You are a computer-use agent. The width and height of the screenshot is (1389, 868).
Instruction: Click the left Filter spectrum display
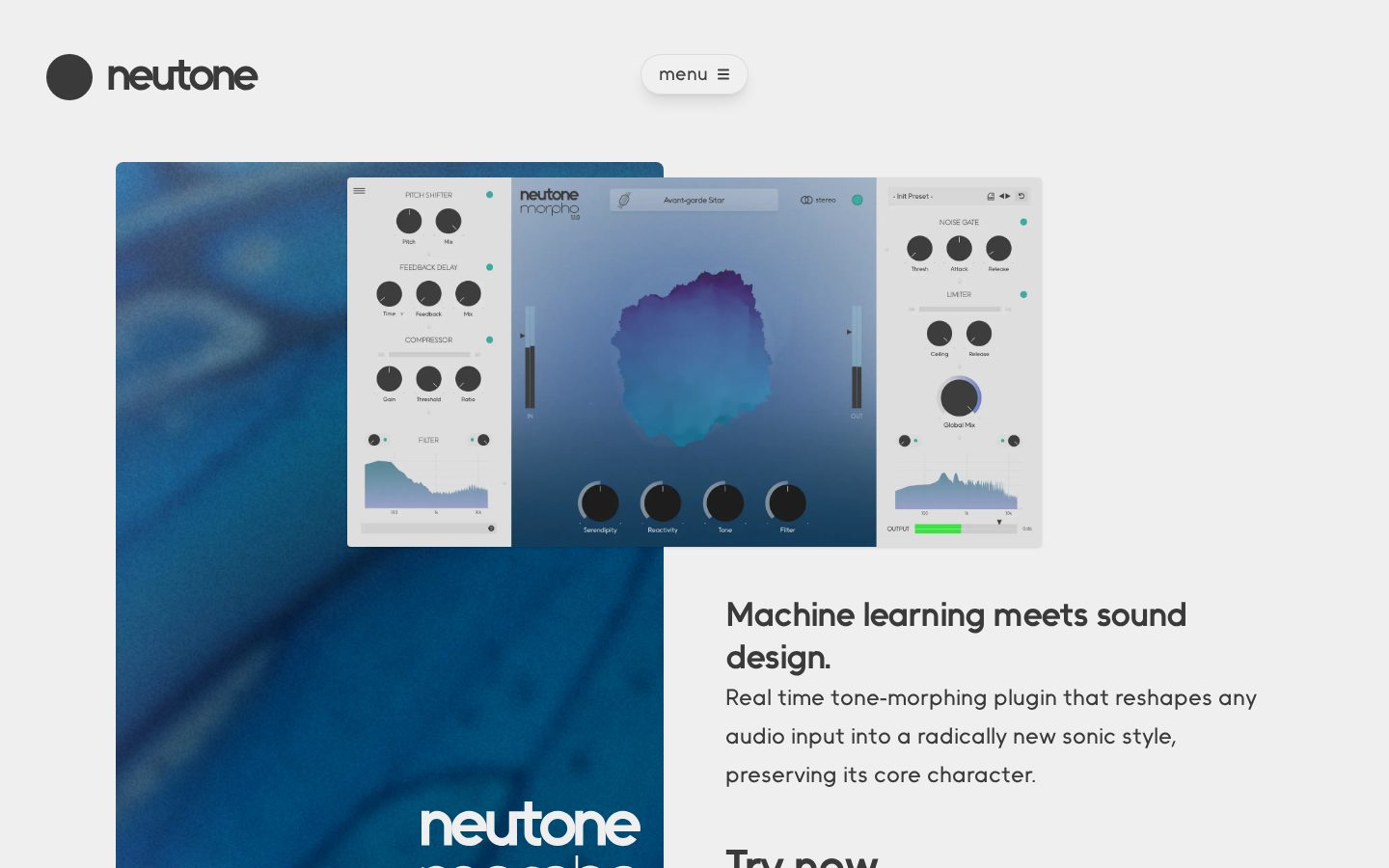(x=426, y=482)
